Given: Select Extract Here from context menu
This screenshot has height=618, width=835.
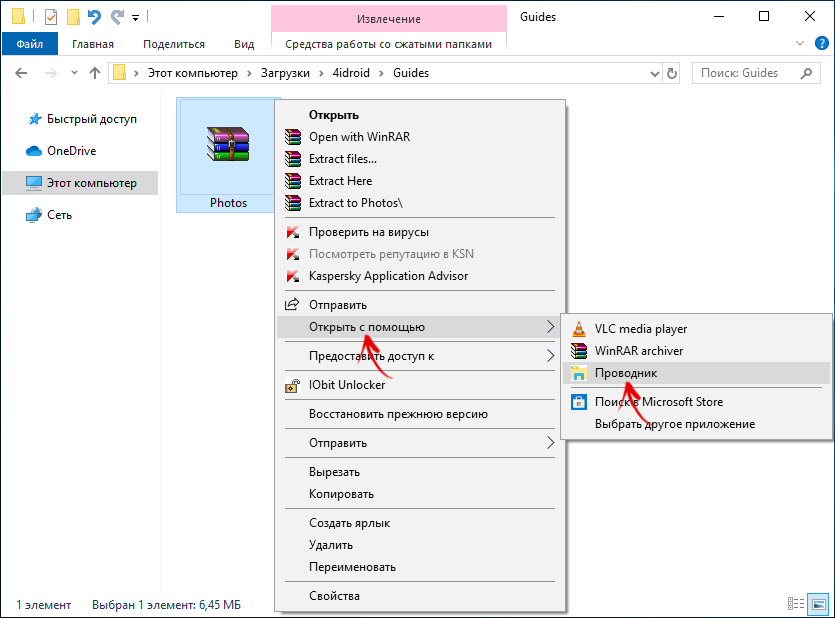Looking at the screenshot, I should (x=340, y=181).
